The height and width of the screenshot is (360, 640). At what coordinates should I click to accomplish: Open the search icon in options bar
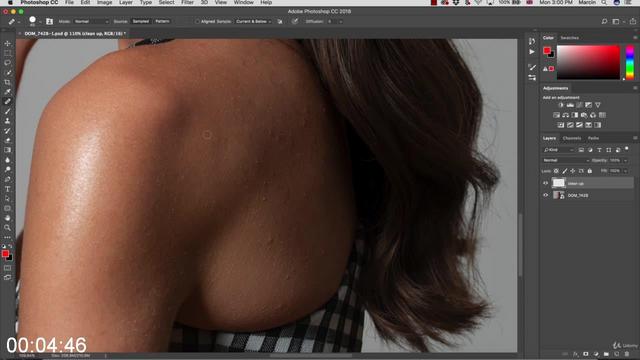(604, 21)
